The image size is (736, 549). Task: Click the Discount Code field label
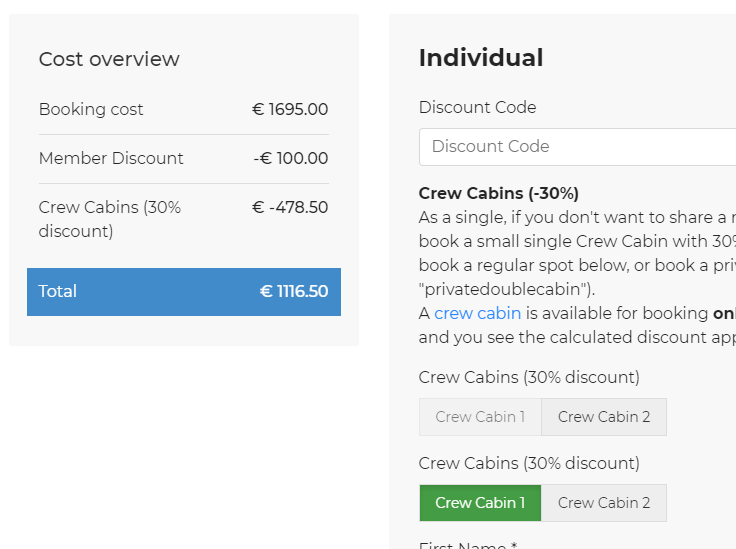[477, 108]
